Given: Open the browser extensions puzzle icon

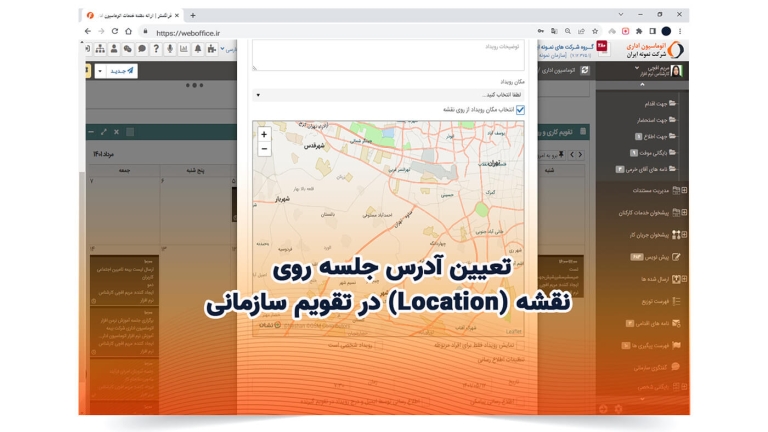Looking at the screenshot, I should 639,31.
